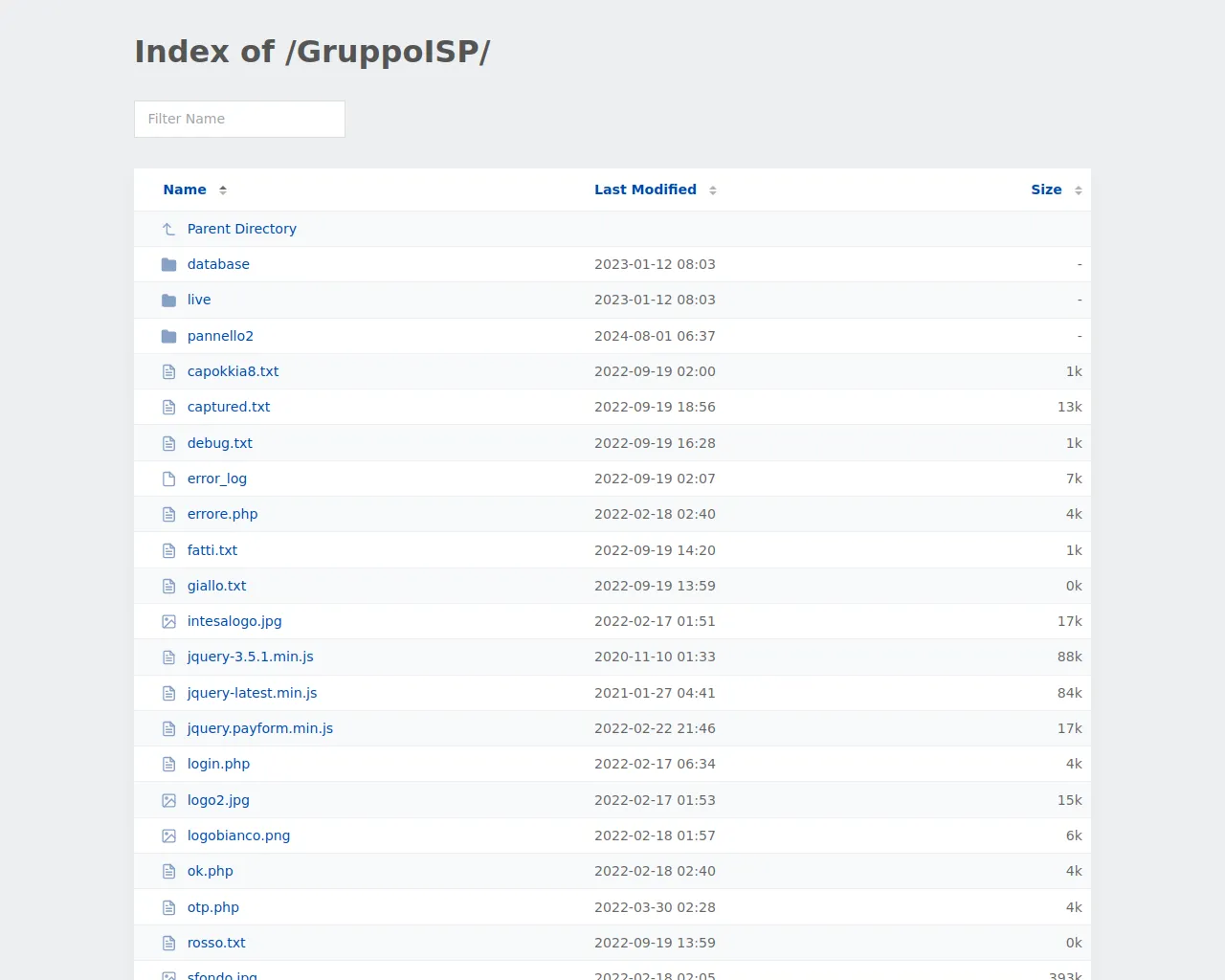Toggle sort arrows beside Size column
This screenshot has height=980, width=1225.
1079,190
